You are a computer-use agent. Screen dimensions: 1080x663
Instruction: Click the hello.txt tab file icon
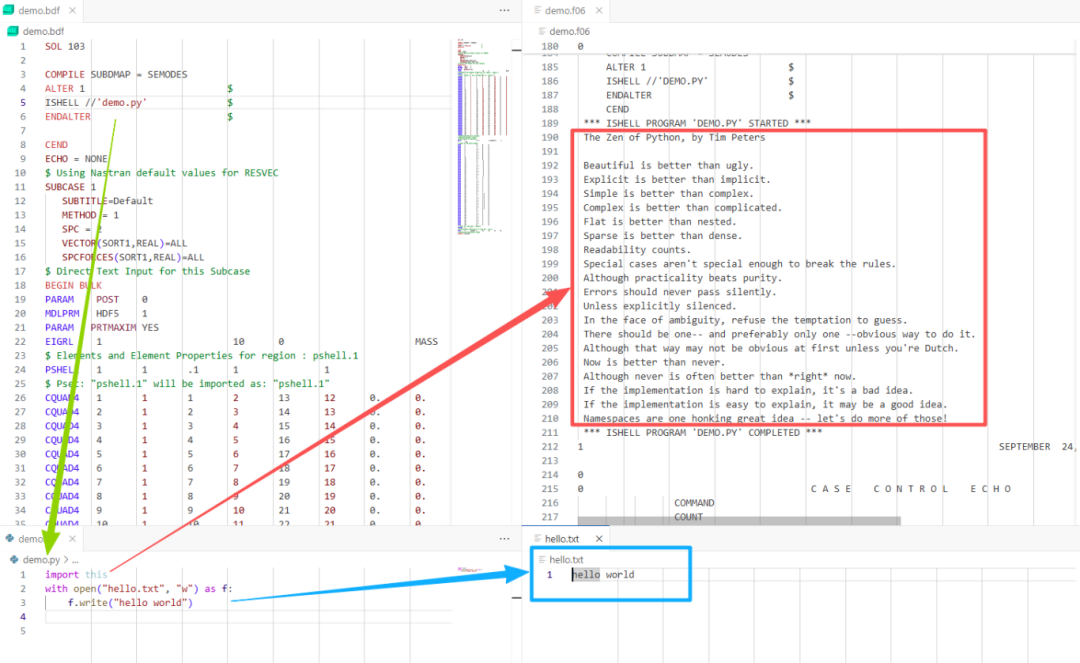click(537, 538)
